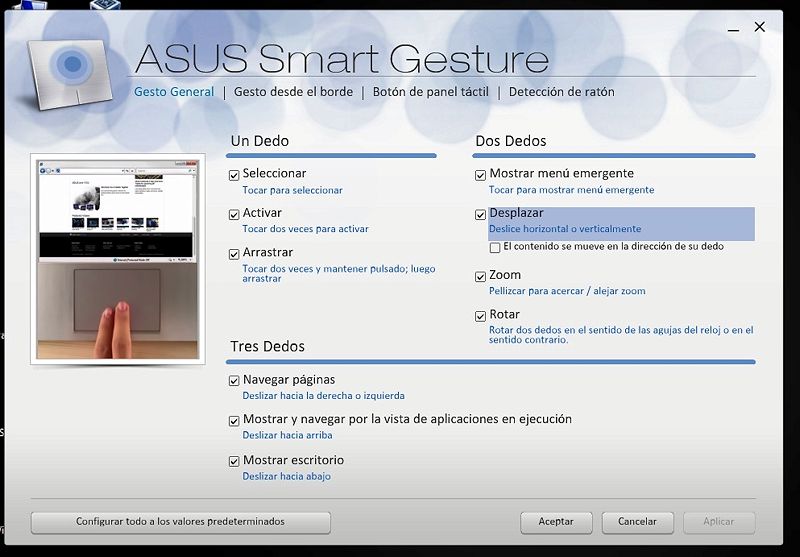Toggle the Zoom gesture checkbox
The width and height of the screenshot is (800, 557).
(x=480, y=276)
